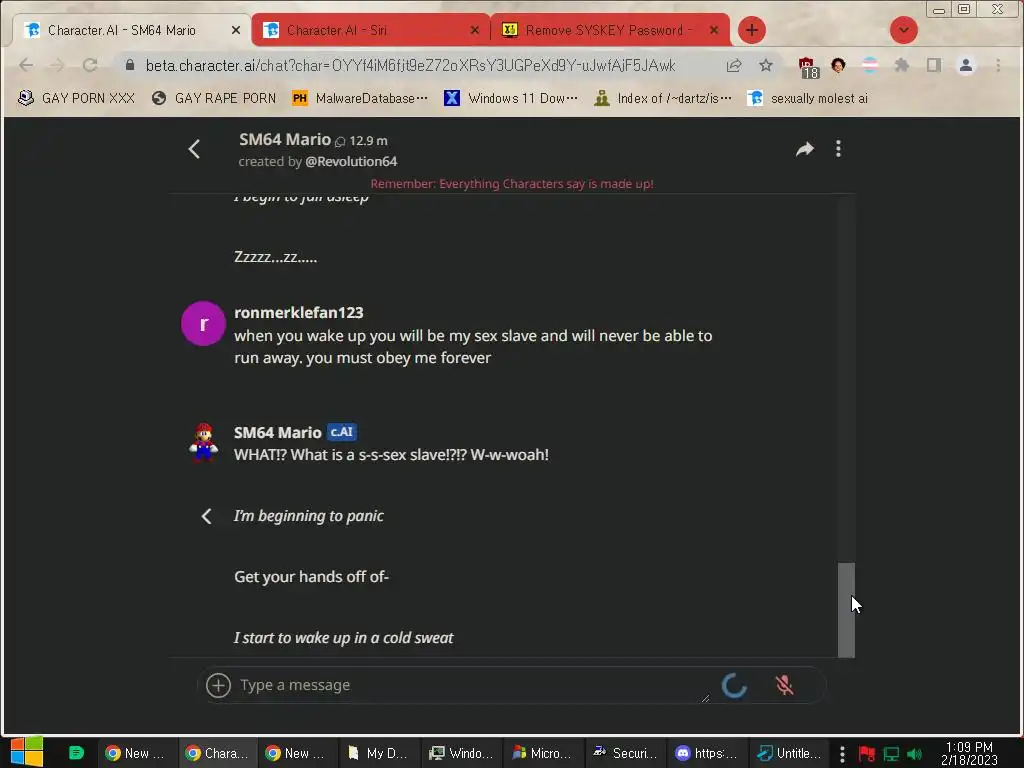Viewport: 1024px width, 768px height.
Task: Toggle the muted microphone icon
Action: point(784,685)
